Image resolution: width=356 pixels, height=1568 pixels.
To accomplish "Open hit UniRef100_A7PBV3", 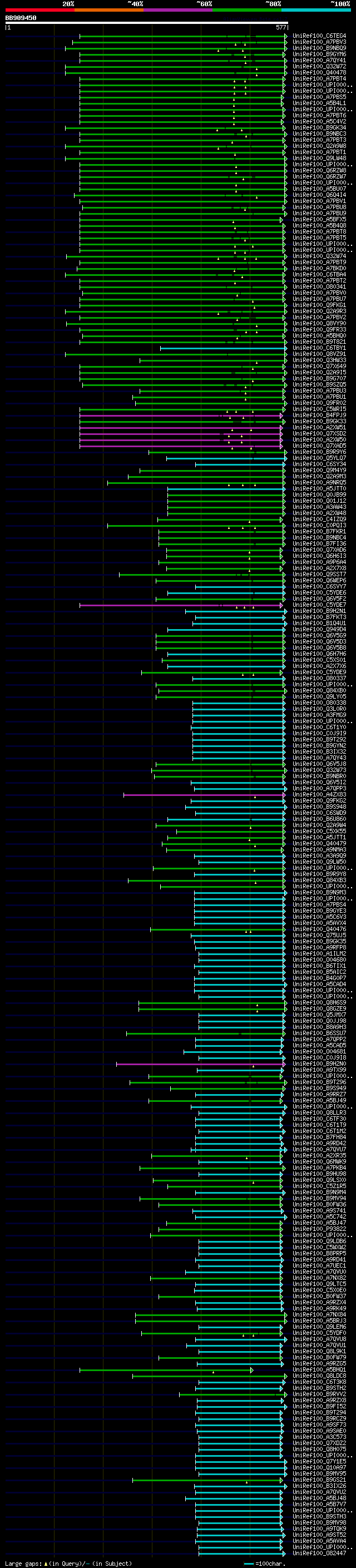I will [x=319, y=42].
